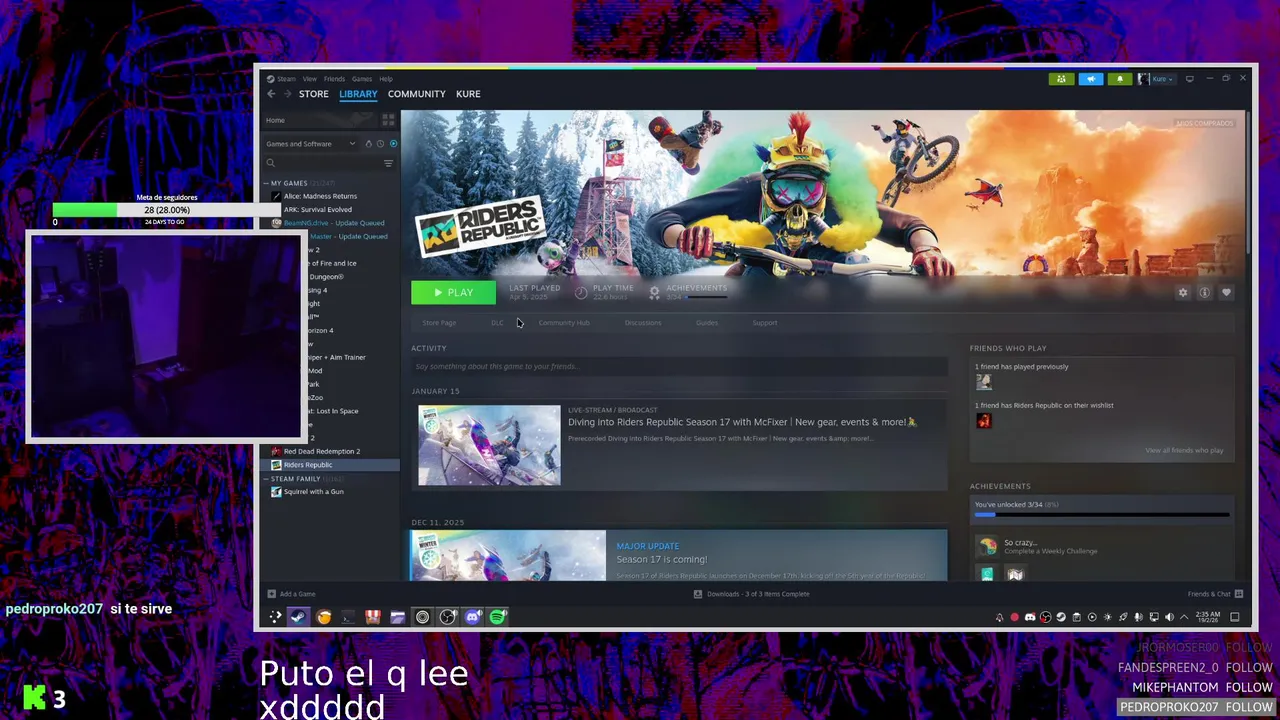
Task: Switch to the COMMUNITY tab
Action: coord(417,94)
